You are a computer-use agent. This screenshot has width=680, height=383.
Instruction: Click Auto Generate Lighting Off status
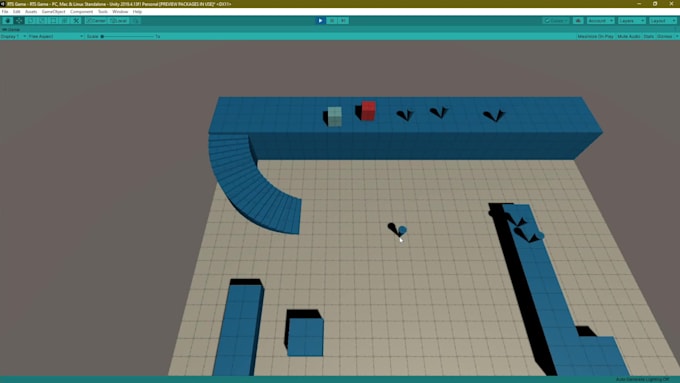coord(642,380)
